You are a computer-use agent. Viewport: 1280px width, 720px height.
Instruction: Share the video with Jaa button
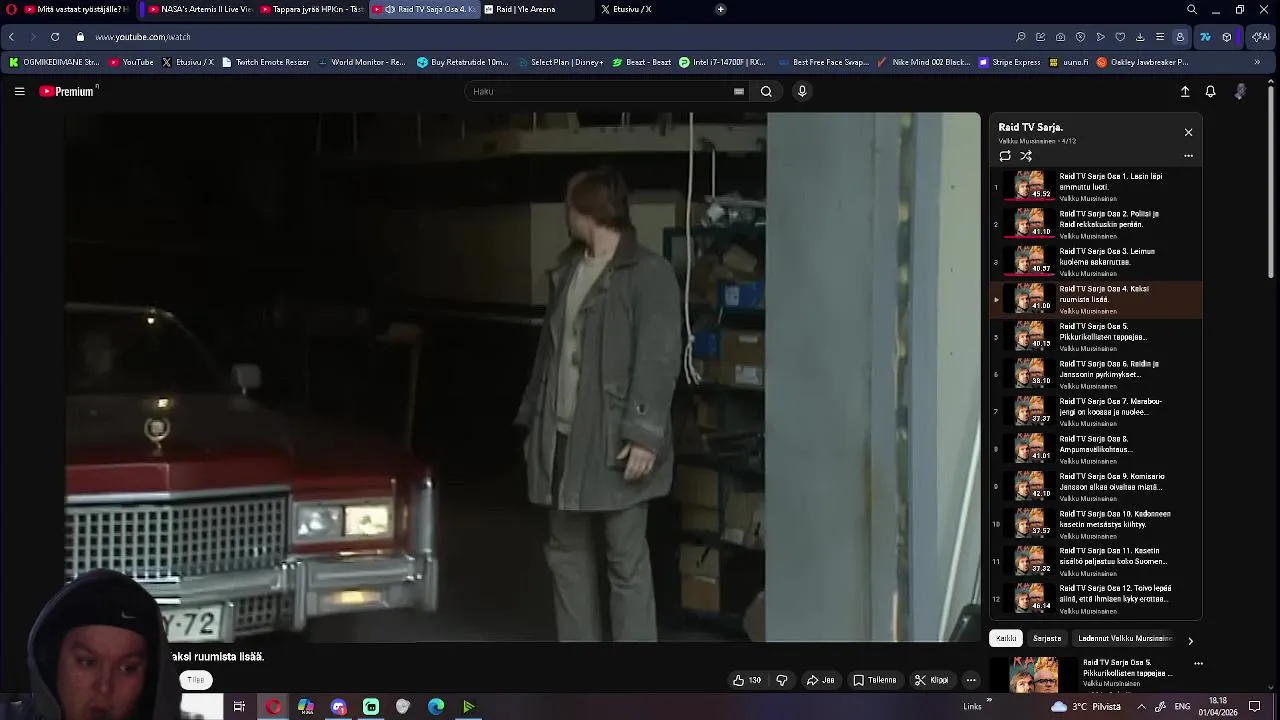pyautogui.click(x=821, y=680)
